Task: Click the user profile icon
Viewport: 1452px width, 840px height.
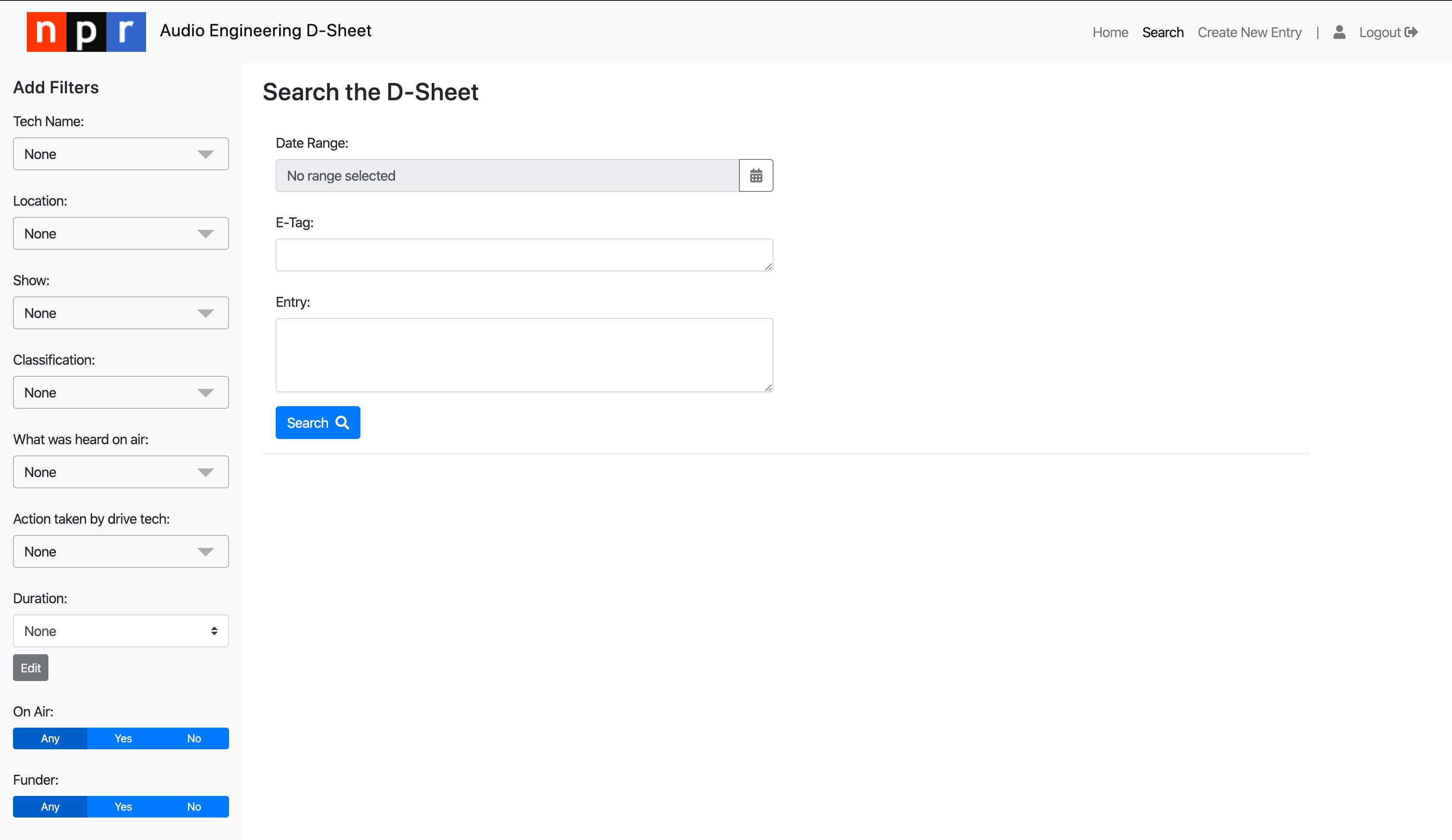Action: (x=1339, y=32)
